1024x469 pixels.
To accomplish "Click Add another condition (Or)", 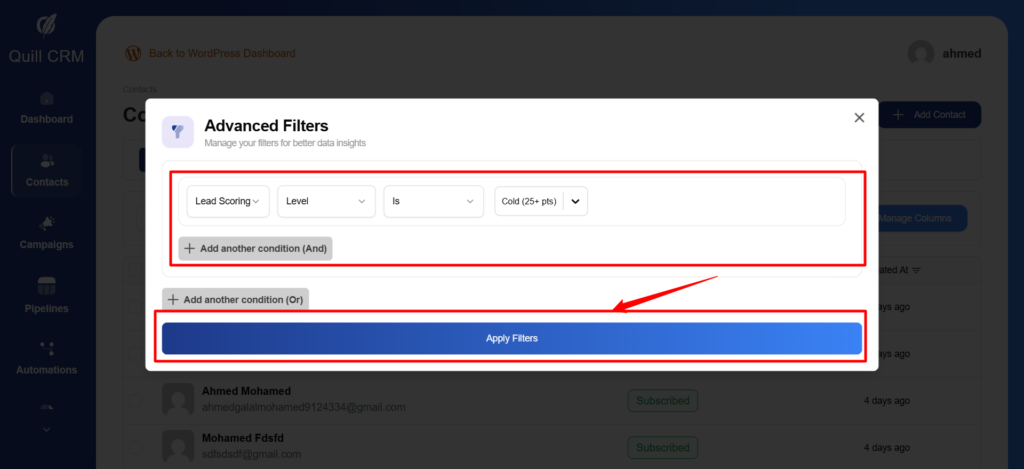I will [235, 299].
